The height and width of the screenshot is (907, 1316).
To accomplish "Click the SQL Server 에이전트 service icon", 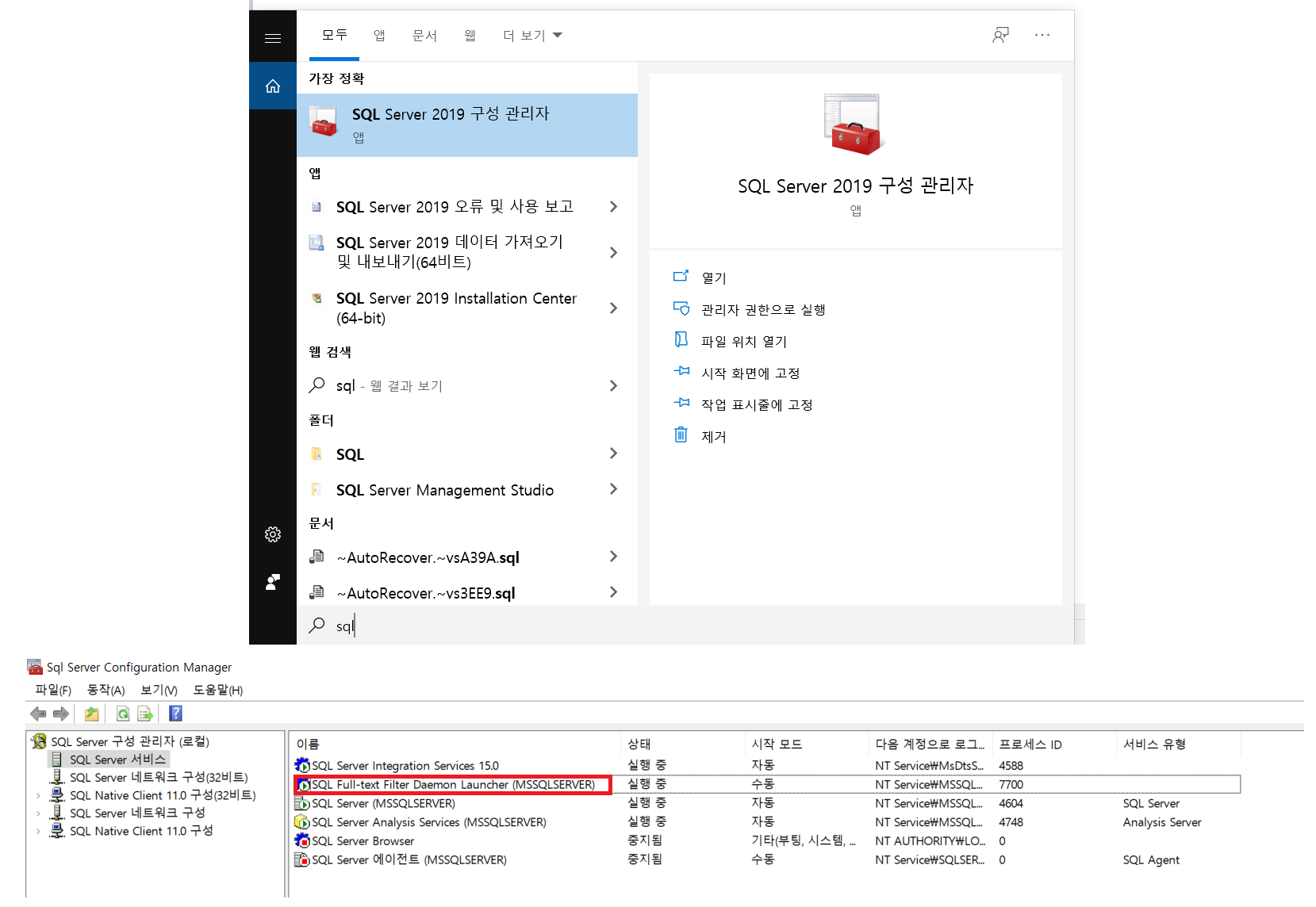I will point(302,859).
